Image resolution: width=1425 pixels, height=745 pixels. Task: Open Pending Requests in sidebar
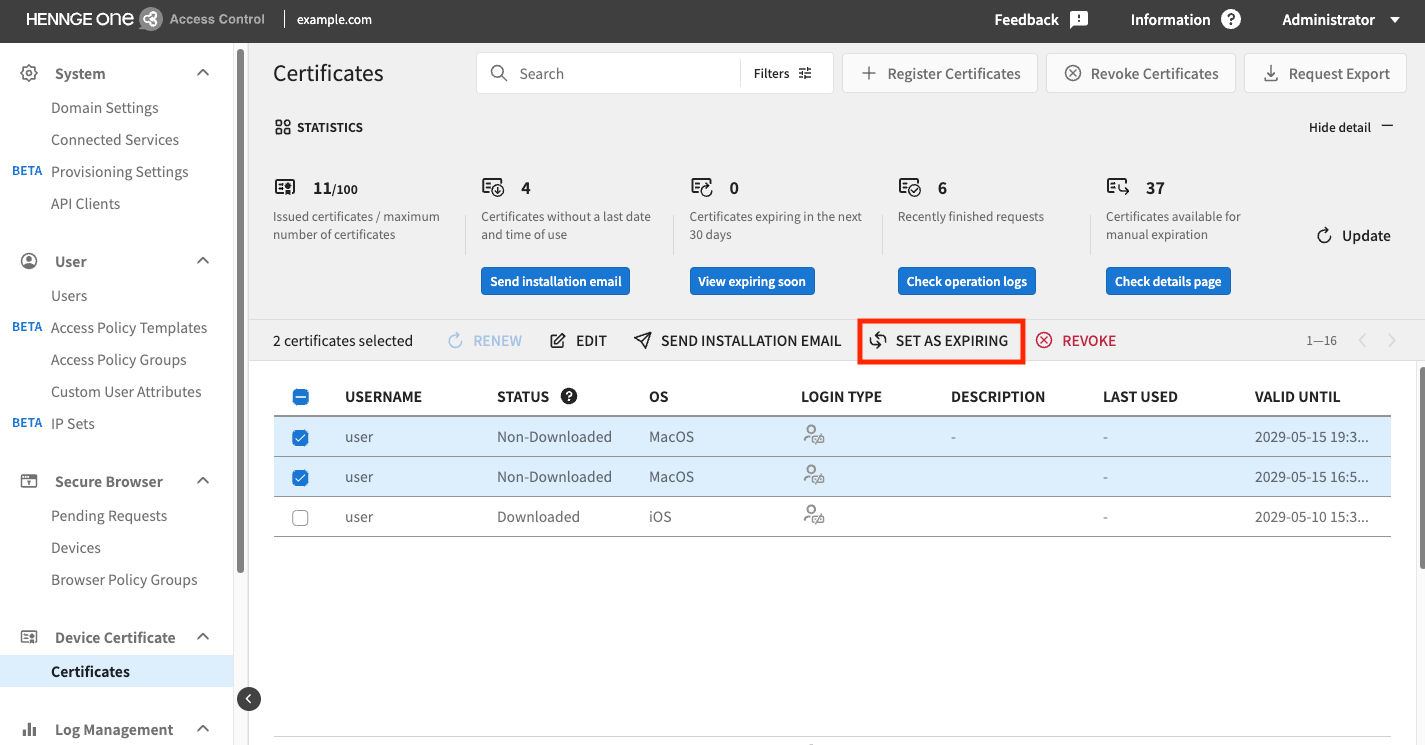click(109, 515)
